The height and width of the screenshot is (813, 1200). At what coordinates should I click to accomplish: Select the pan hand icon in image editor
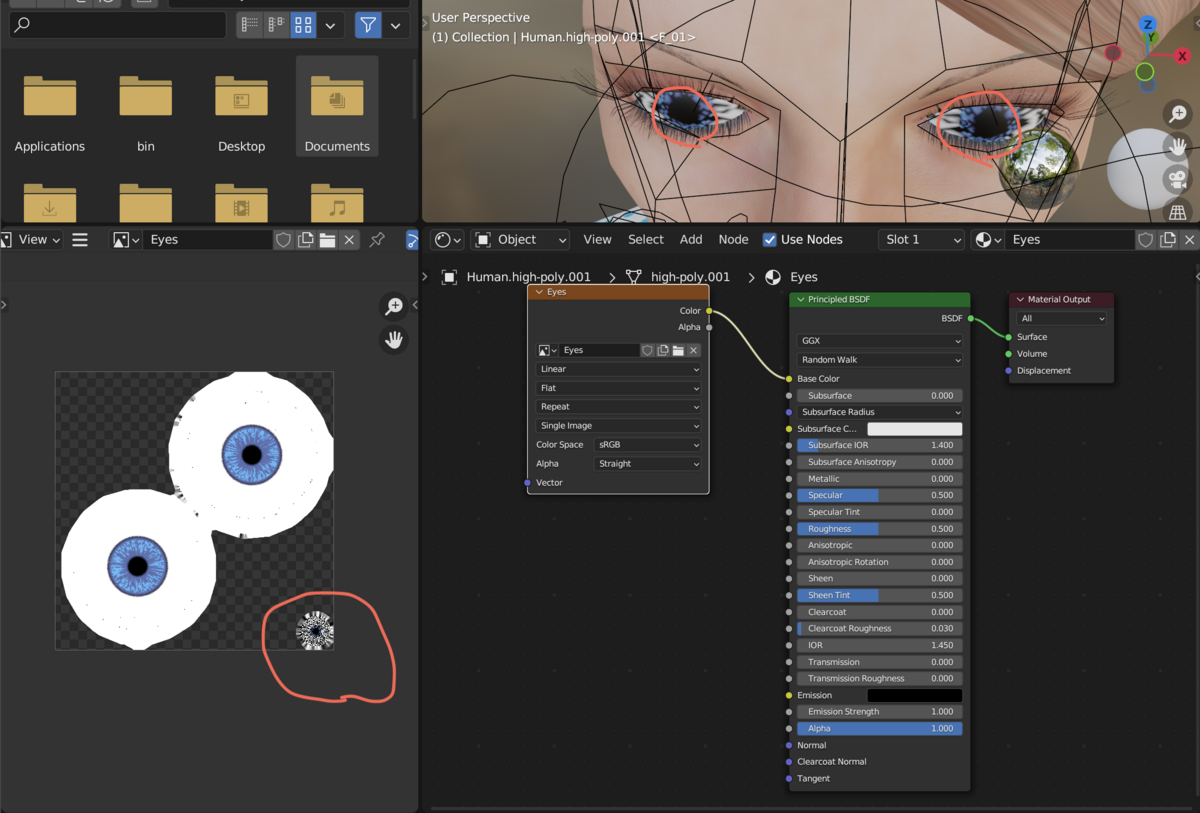393,340
